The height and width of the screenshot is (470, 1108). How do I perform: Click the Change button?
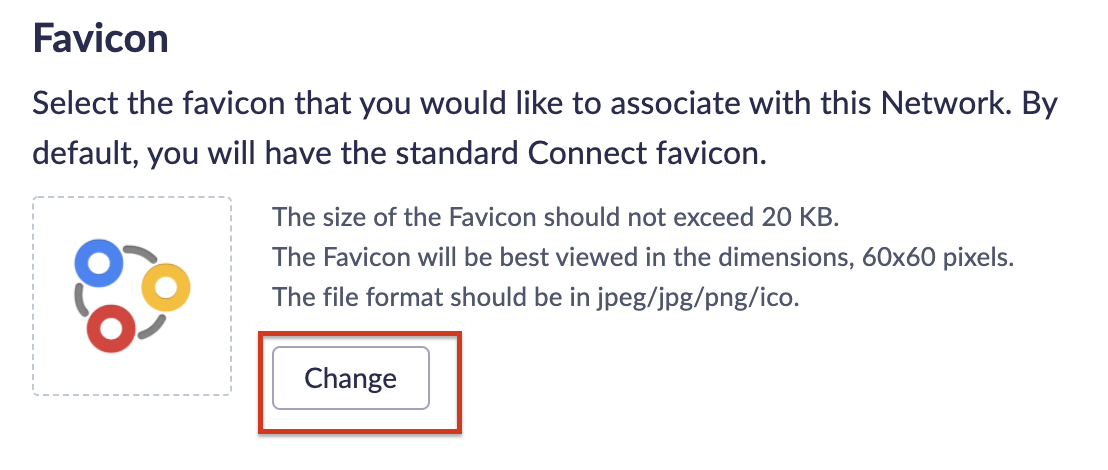coord(351,378)
